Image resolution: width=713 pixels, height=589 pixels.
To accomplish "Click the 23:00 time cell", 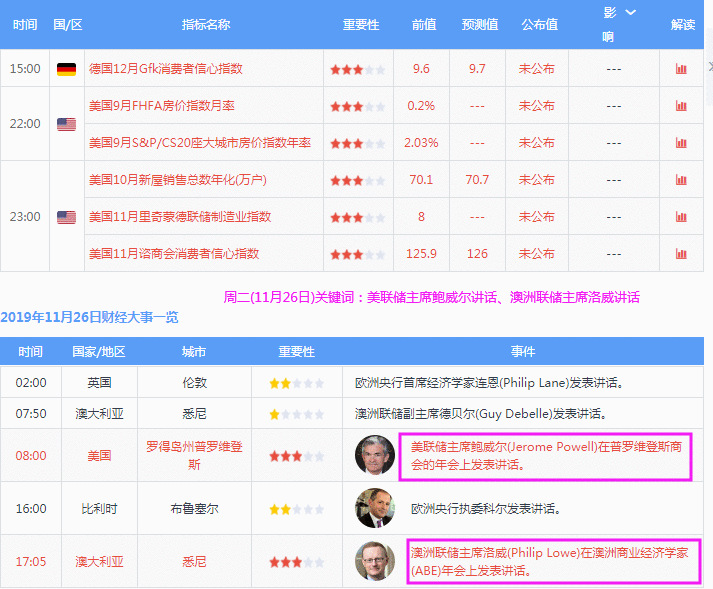I will coord(25,216).
